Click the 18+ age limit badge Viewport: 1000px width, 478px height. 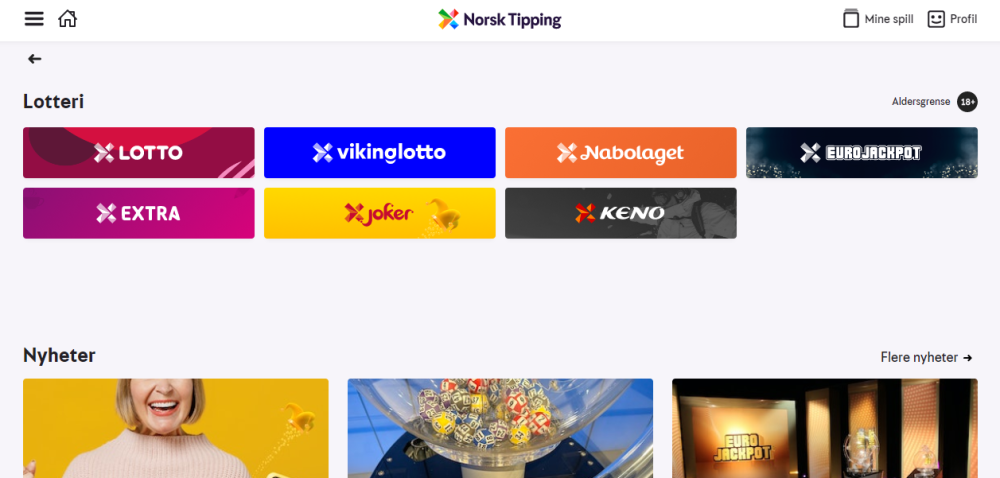coord(967,102)
